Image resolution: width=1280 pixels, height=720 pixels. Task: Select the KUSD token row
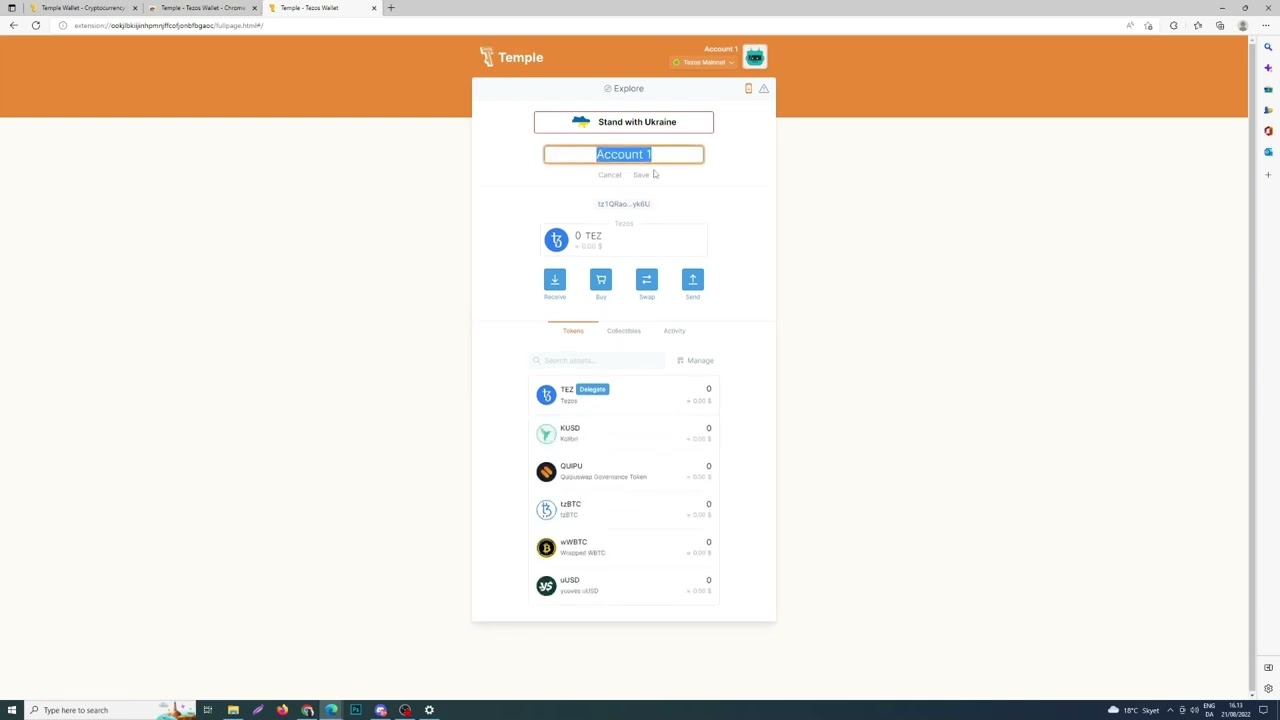[624, 433]
